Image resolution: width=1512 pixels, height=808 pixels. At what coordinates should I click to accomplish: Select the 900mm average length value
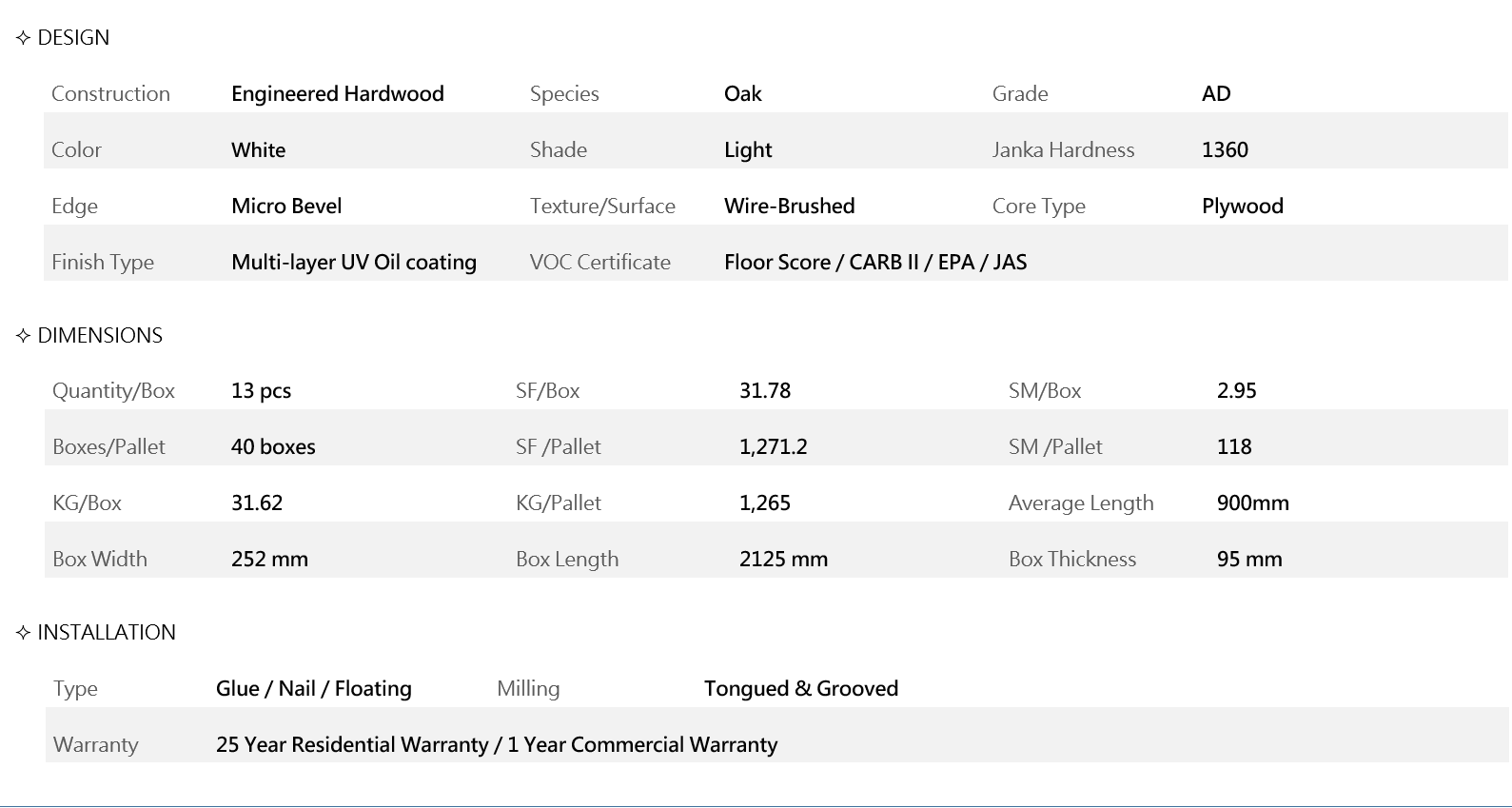(x=1252, y=503)
